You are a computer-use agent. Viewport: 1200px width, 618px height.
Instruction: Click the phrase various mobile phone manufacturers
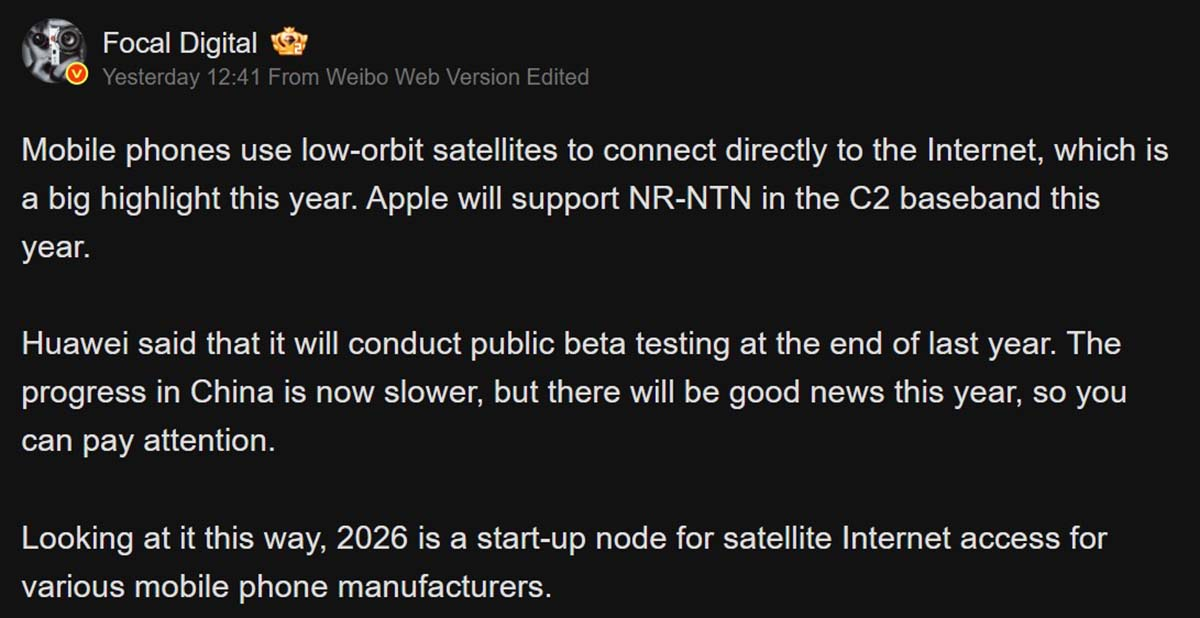[x=286, y=586]
